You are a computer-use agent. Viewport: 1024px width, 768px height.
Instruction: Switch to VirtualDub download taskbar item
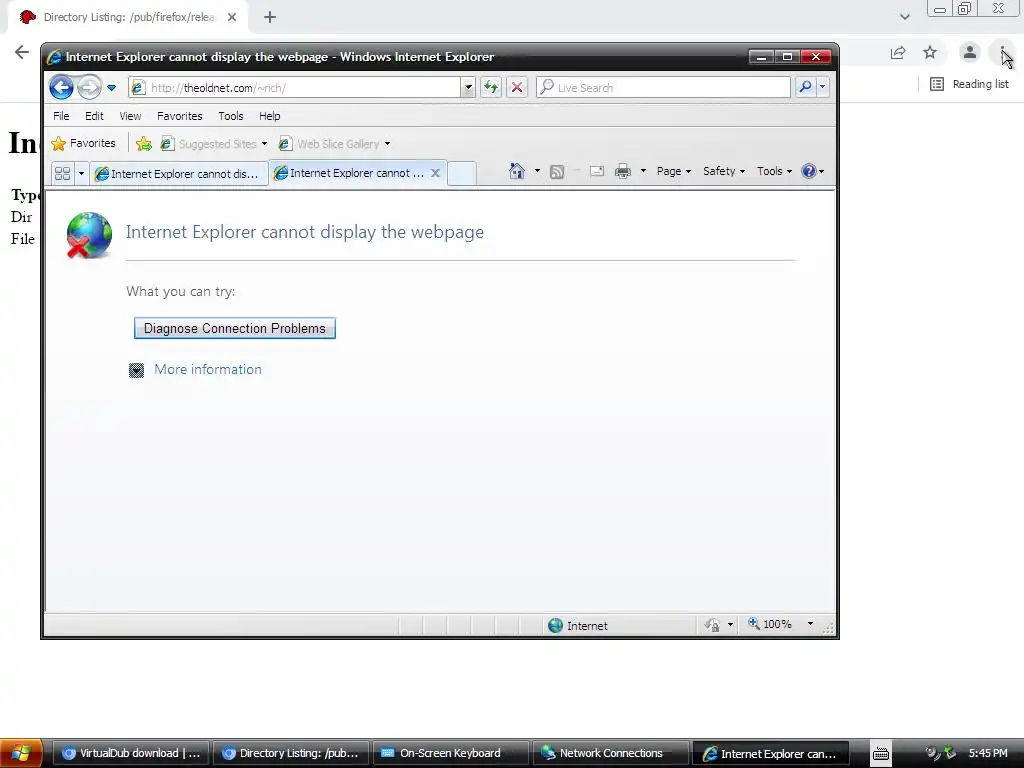(131, 753)
